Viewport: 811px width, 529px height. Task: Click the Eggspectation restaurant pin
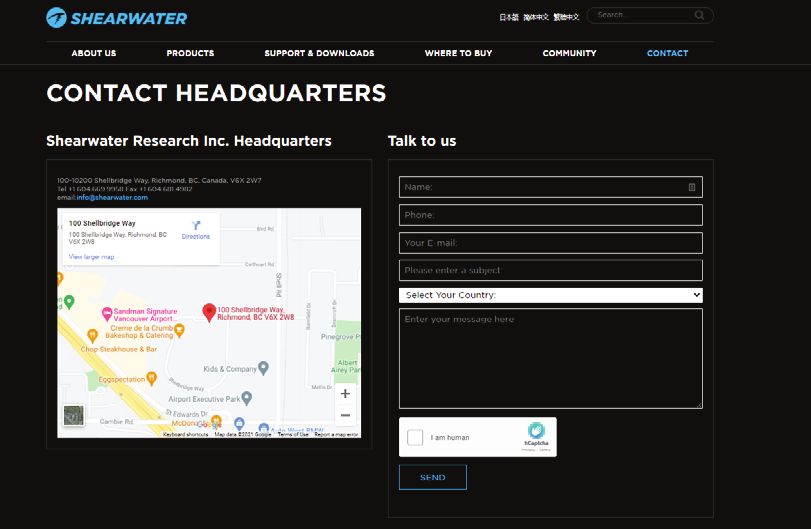coord(151,379)
